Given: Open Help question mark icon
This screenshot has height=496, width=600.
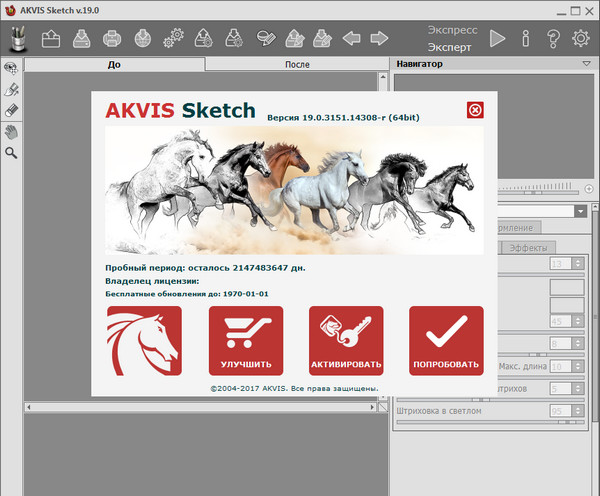Looking at the screenshot, I should [553, 39].
